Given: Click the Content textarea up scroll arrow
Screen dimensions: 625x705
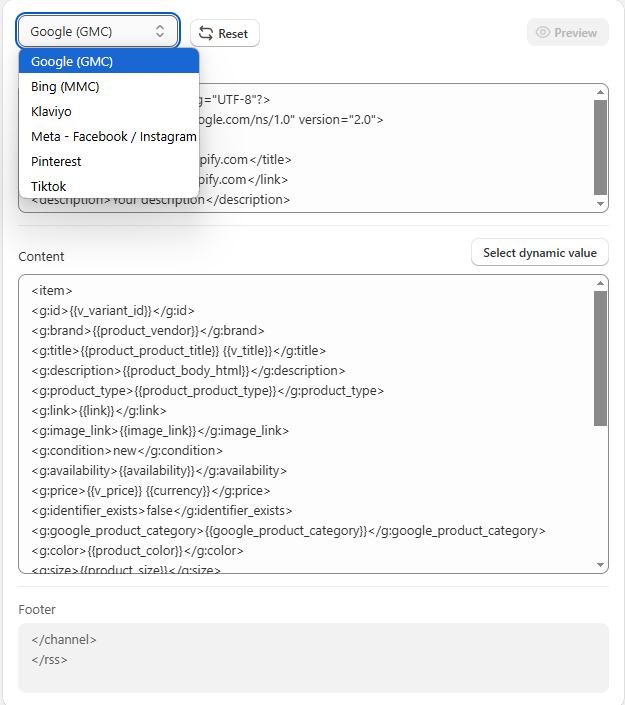Looking at the screenshot, I should pyautogui.click(x=600, y=283).
